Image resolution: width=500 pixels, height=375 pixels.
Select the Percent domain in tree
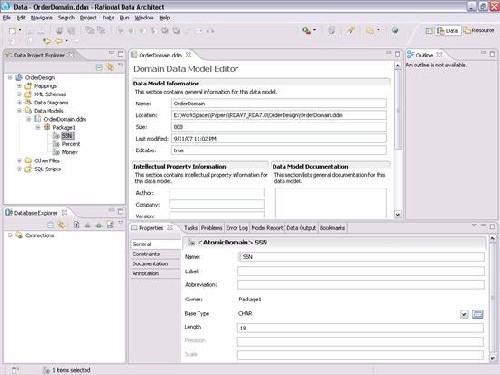point(71,144)
